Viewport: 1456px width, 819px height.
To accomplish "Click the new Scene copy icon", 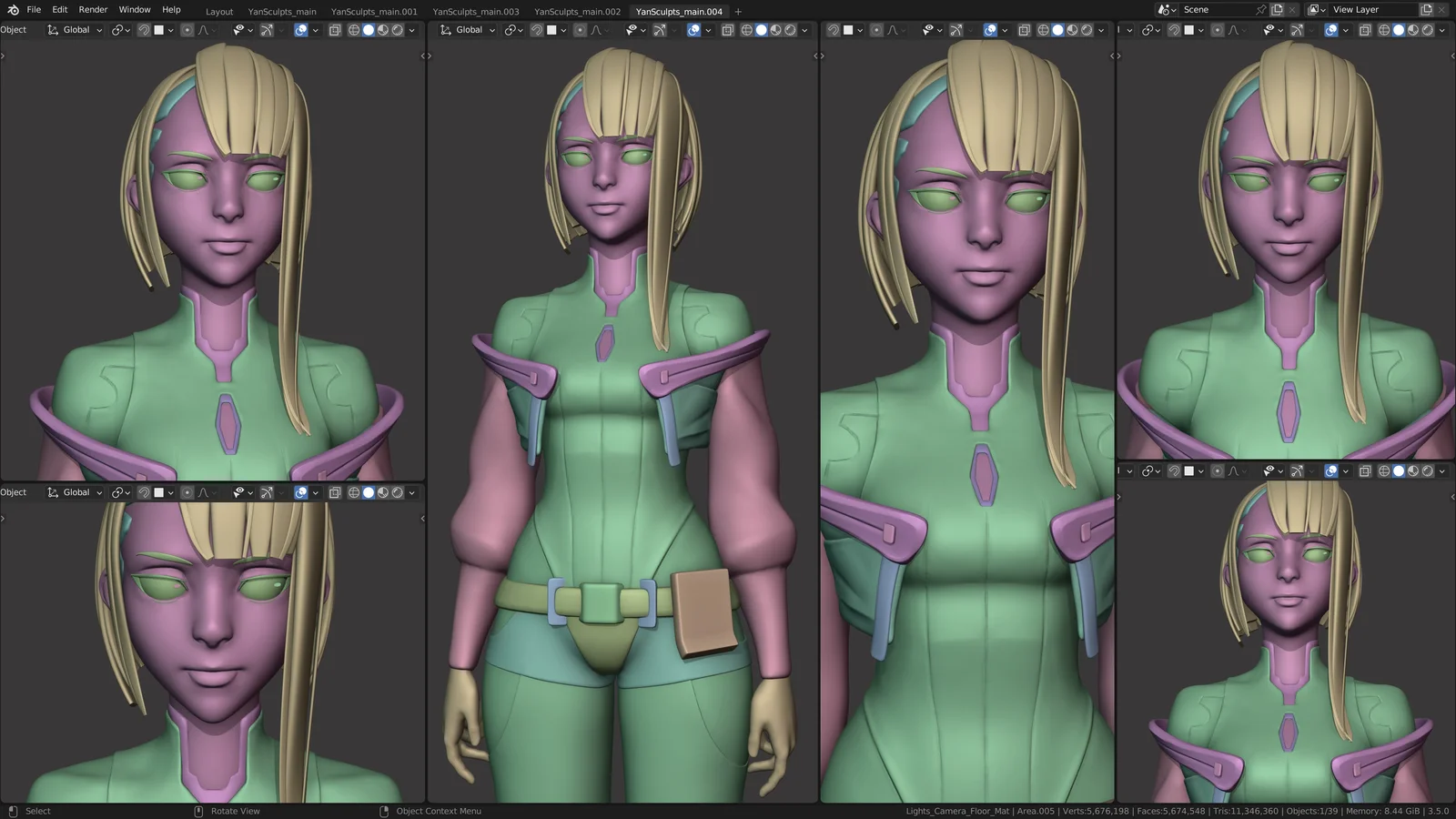I will pyautogui.click(x=1277, y=9).
